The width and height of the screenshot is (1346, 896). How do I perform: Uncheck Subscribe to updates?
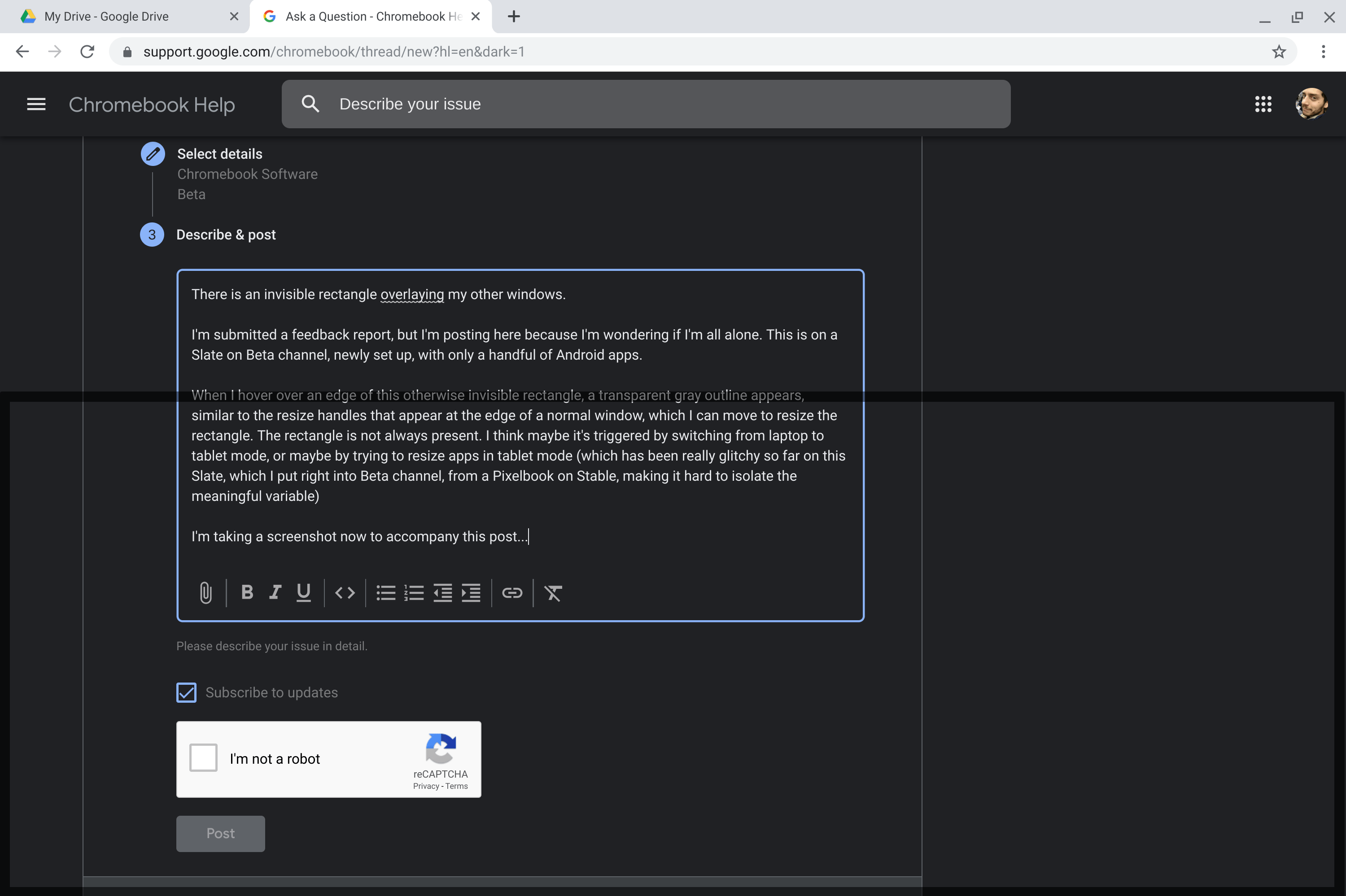point(186,692)
